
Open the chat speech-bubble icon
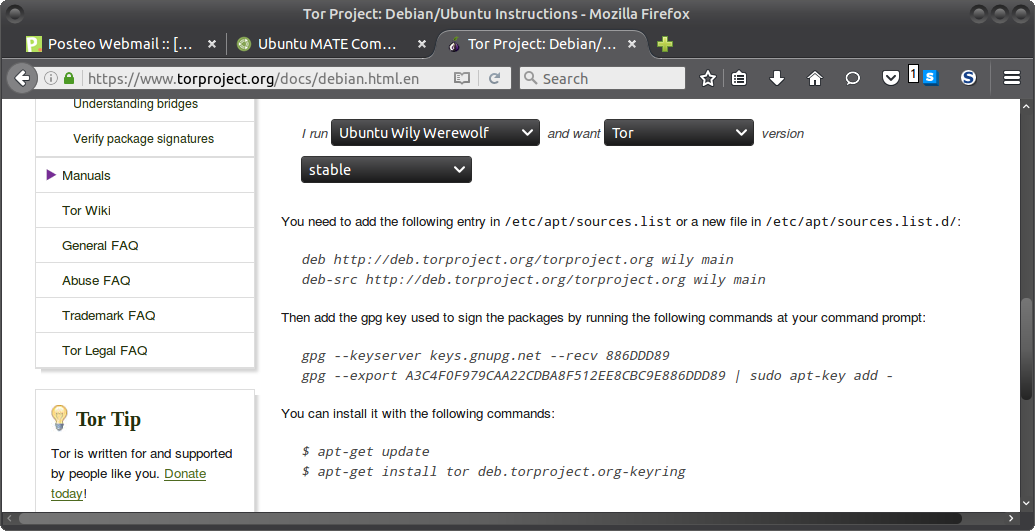point(853,79)
